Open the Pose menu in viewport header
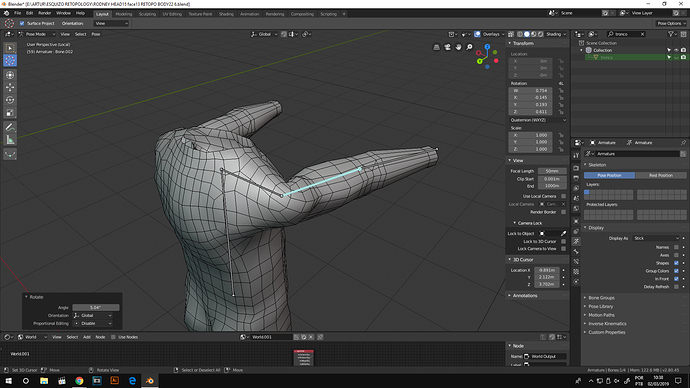This screenshot has width=690, height=388. (95, 34)
